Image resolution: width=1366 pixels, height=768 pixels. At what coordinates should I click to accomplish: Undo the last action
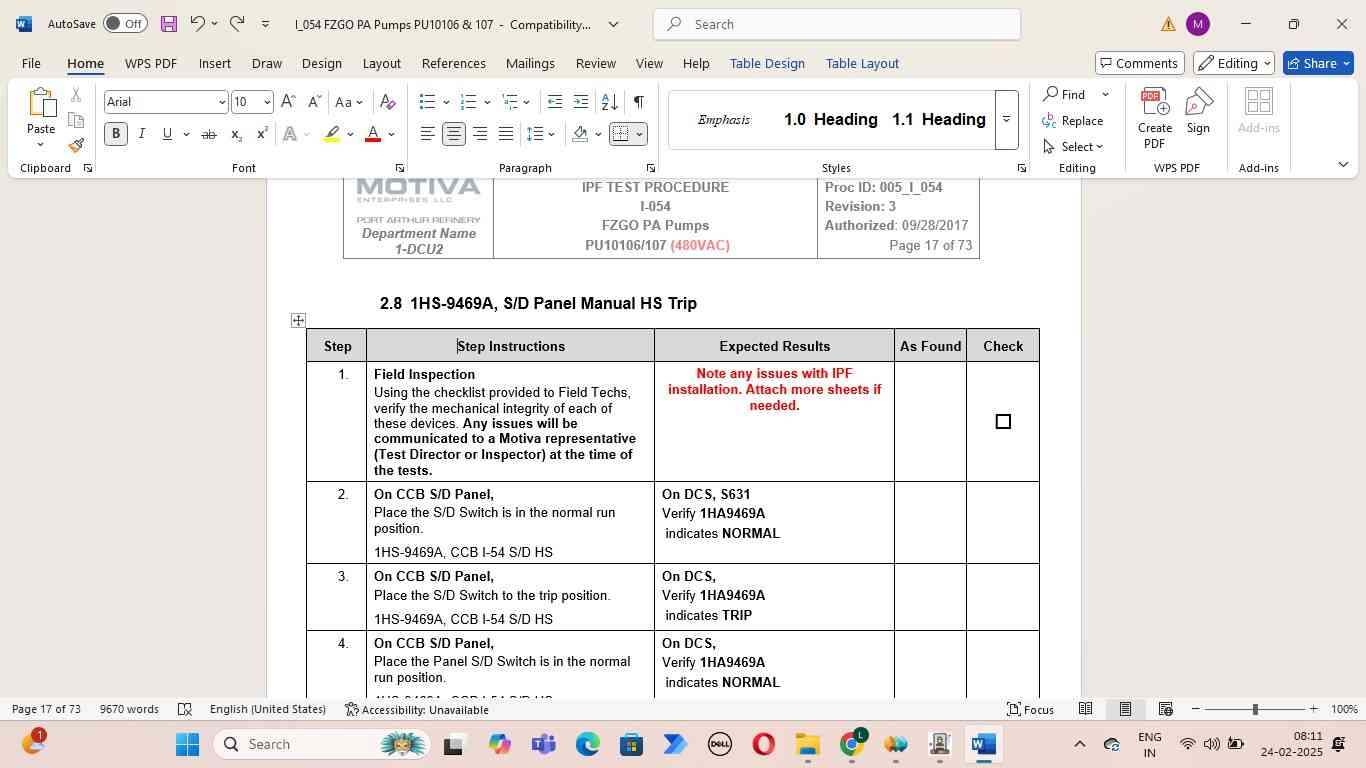pos(197,23)
